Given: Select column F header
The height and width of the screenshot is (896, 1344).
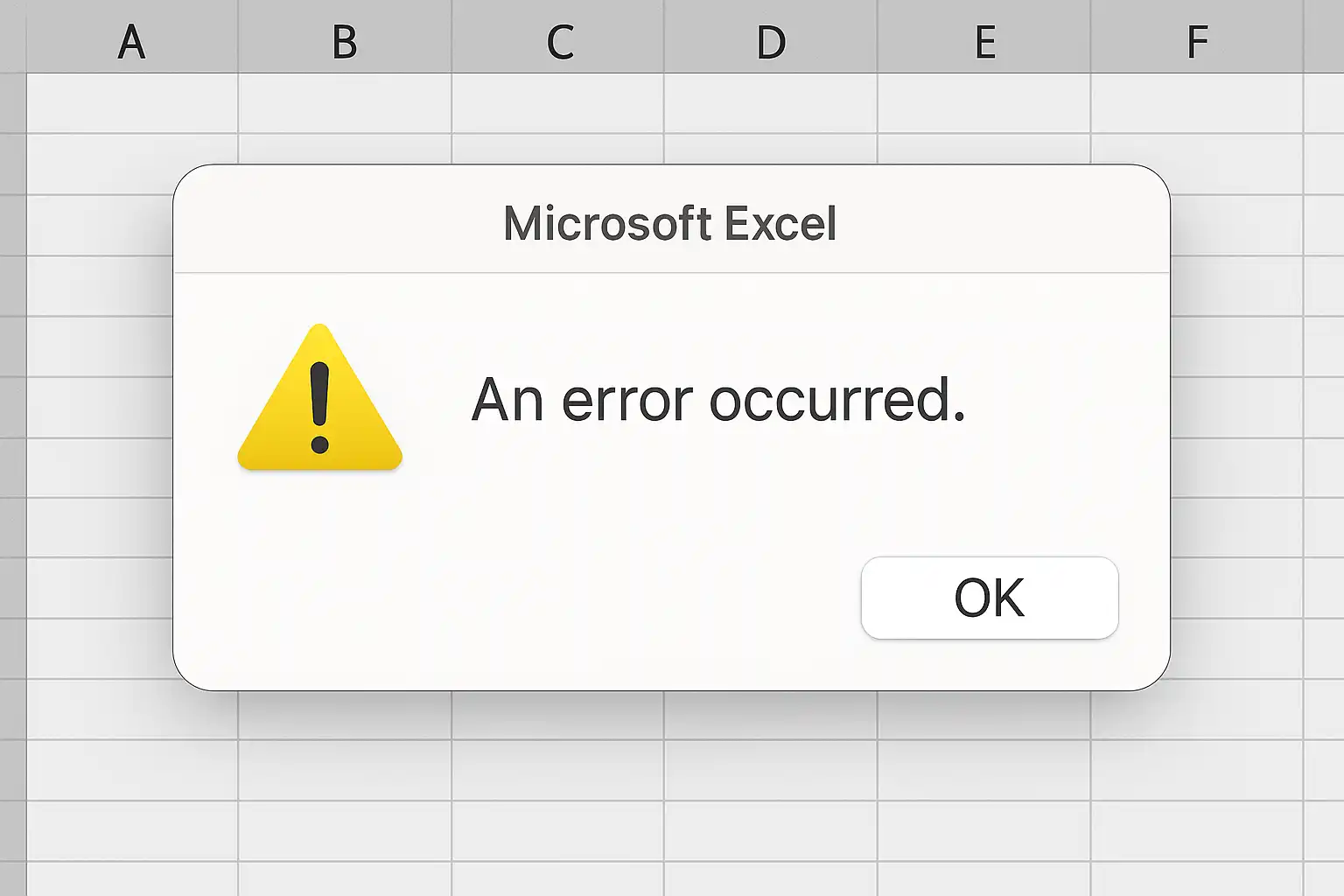Looking at the screenshot, I should tap(1197, 40).
